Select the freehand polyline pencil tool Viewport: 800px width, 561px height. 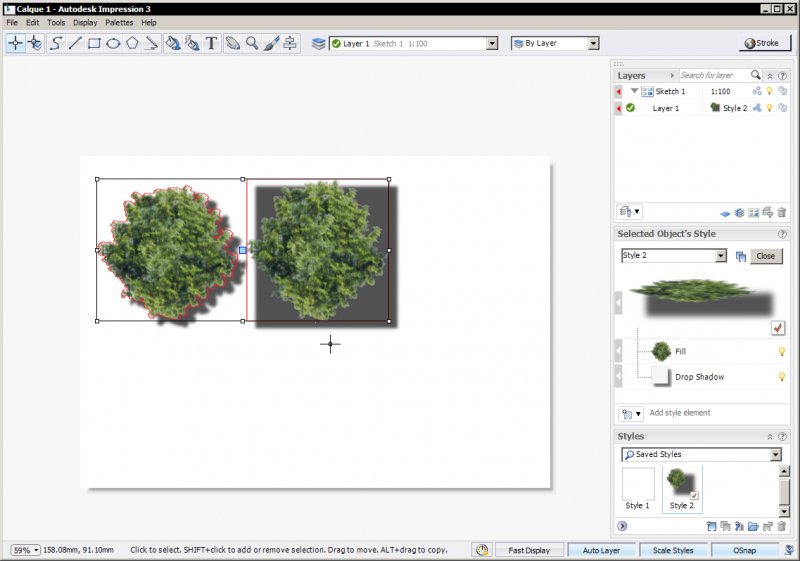coord(152,43)
